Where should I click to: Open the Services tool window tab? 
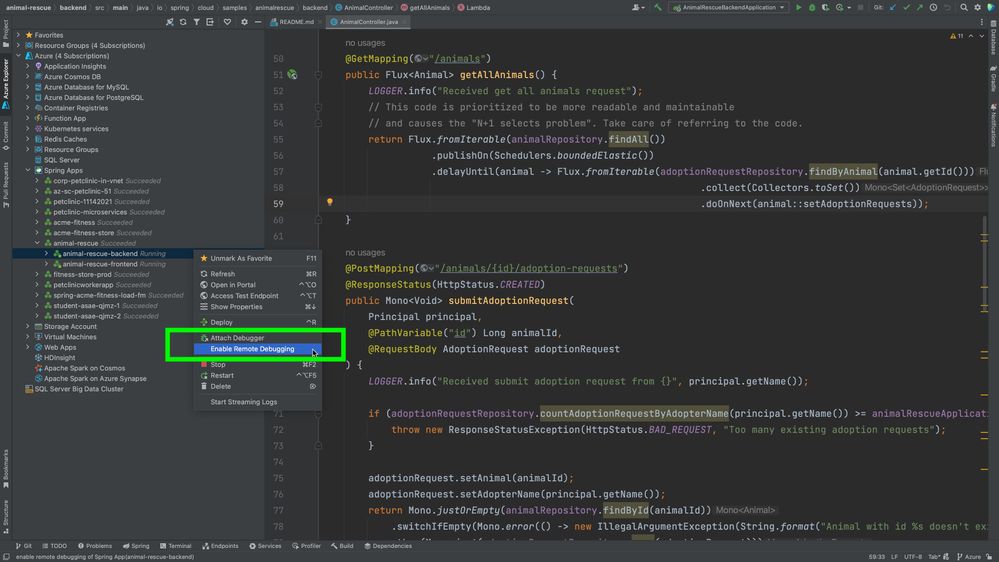tap(265, 546)
